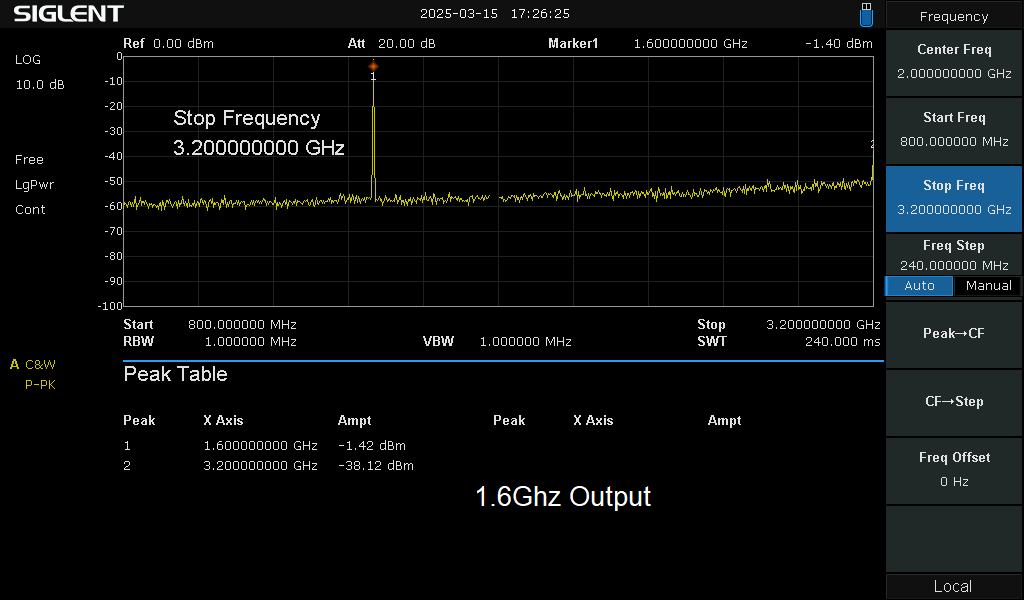Switch frequency step back to Auto

[918, 286]
